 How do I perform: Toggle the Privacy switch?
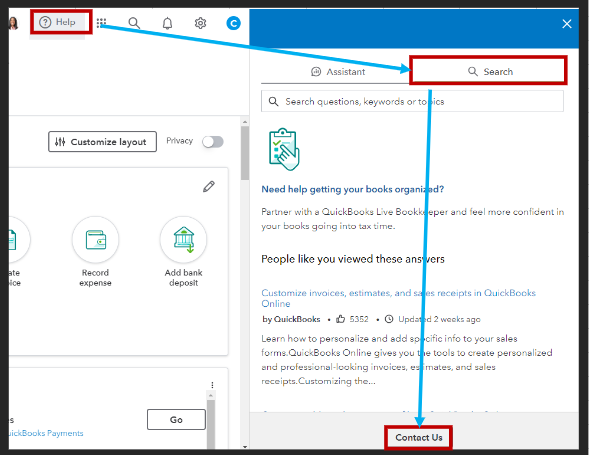tap(213, 142)
